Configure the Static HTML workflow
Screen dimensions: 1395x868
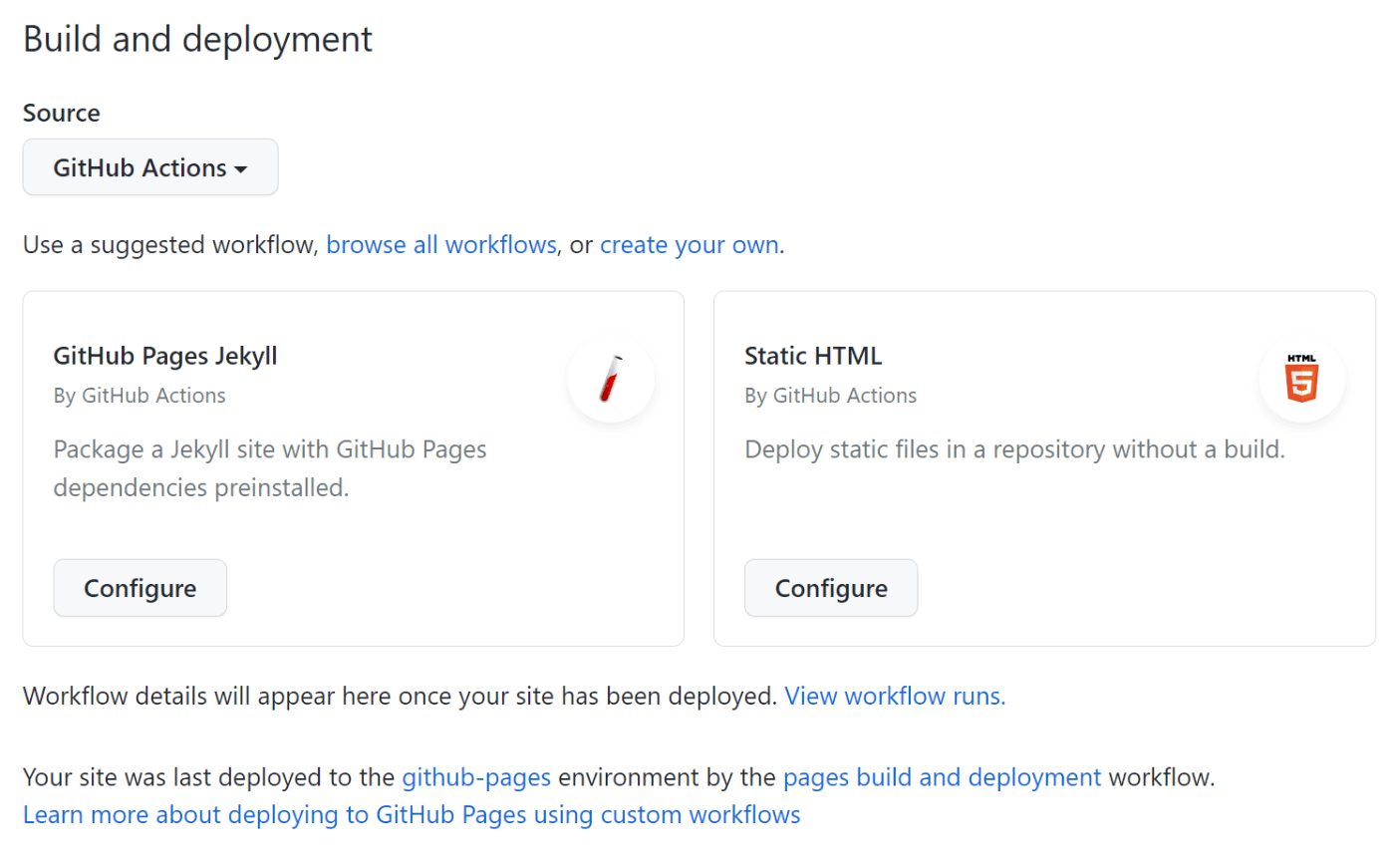[831, 588]
